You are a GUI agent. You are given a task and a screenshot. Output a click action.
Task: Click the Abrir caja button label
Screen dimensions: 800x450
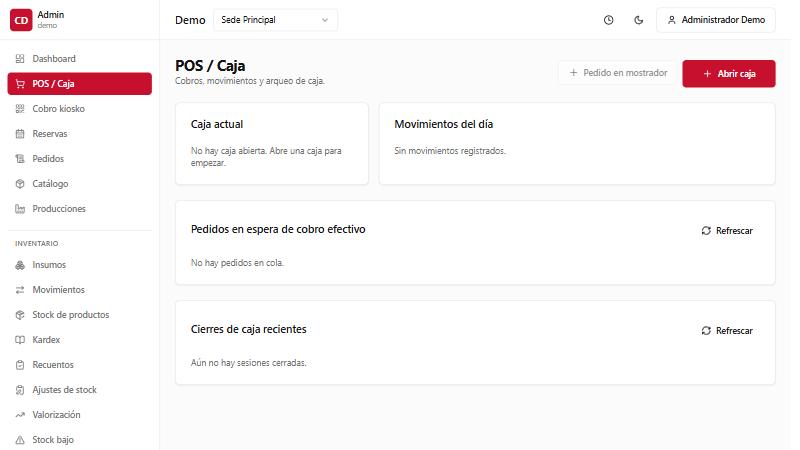coord(736,73)
